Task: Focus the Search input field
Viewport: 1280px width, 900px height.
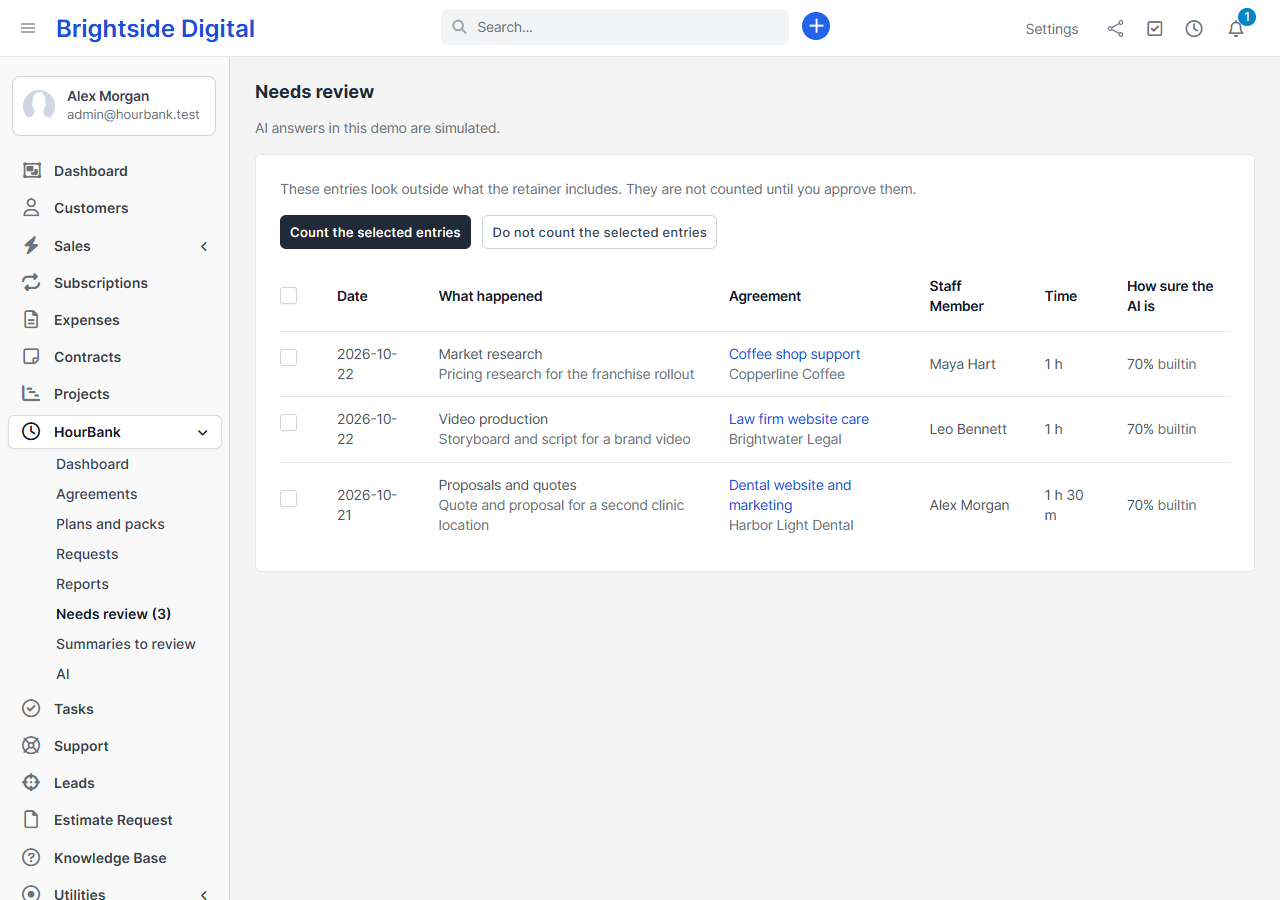Action: 615,27
